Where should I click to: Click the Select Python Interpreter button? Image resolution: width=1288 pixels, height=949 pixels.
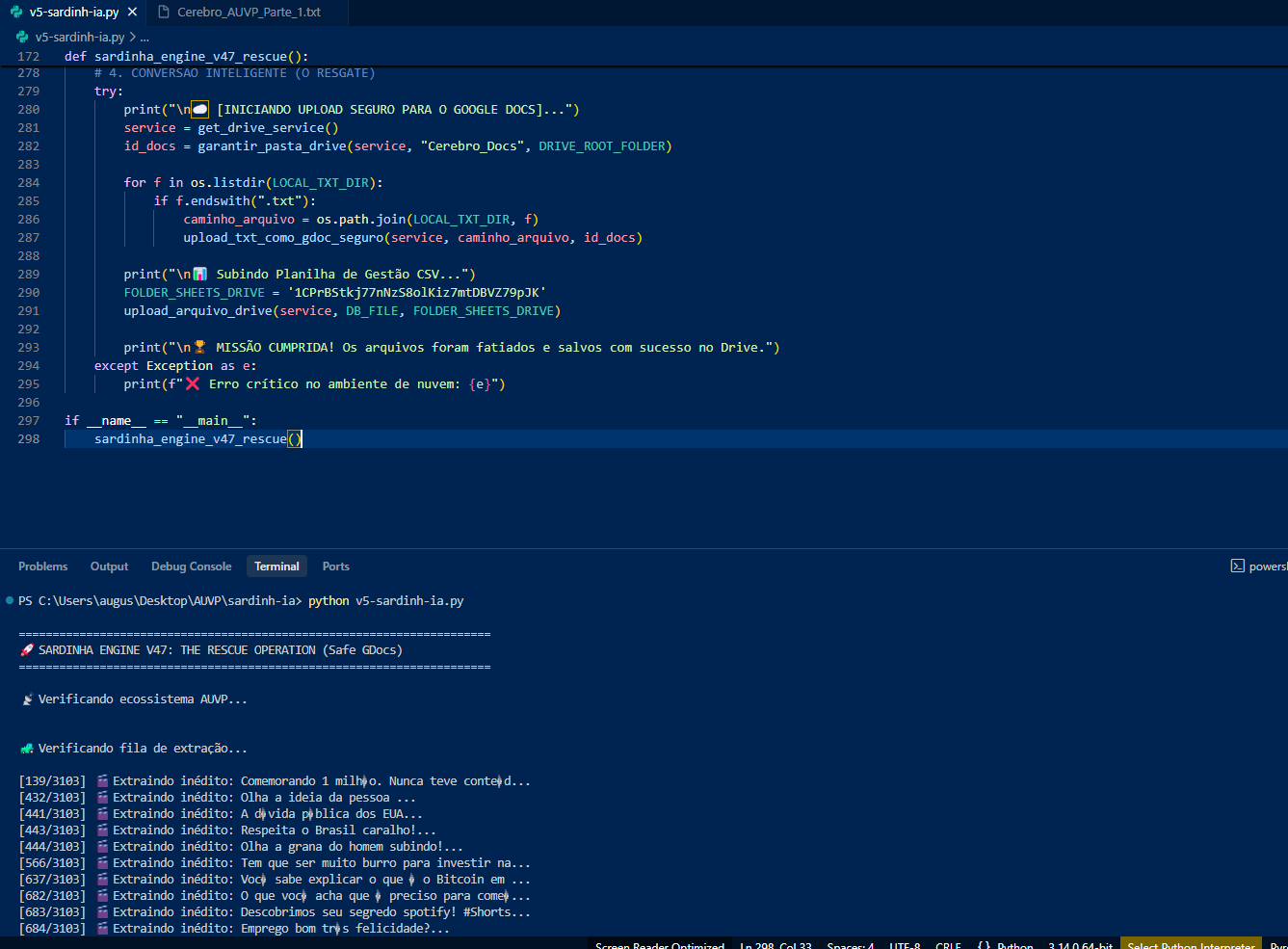tap(1190, 945)
